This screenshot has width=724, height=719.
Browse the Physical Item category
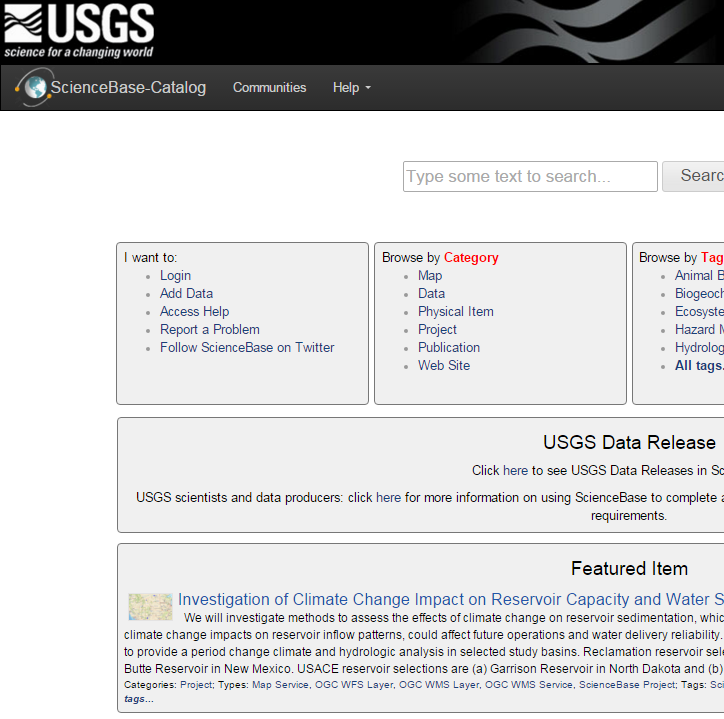pos(456,312)
